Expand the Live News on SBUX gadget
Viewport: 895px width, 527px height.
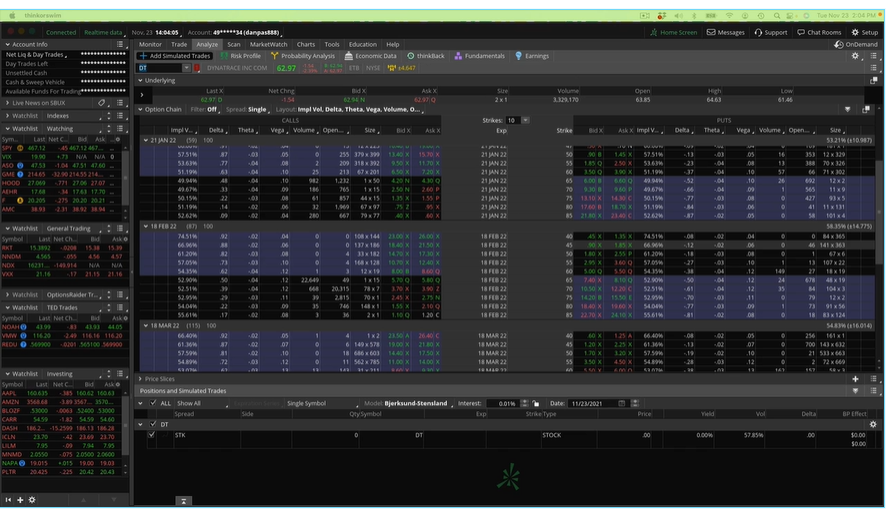point(7,103)
